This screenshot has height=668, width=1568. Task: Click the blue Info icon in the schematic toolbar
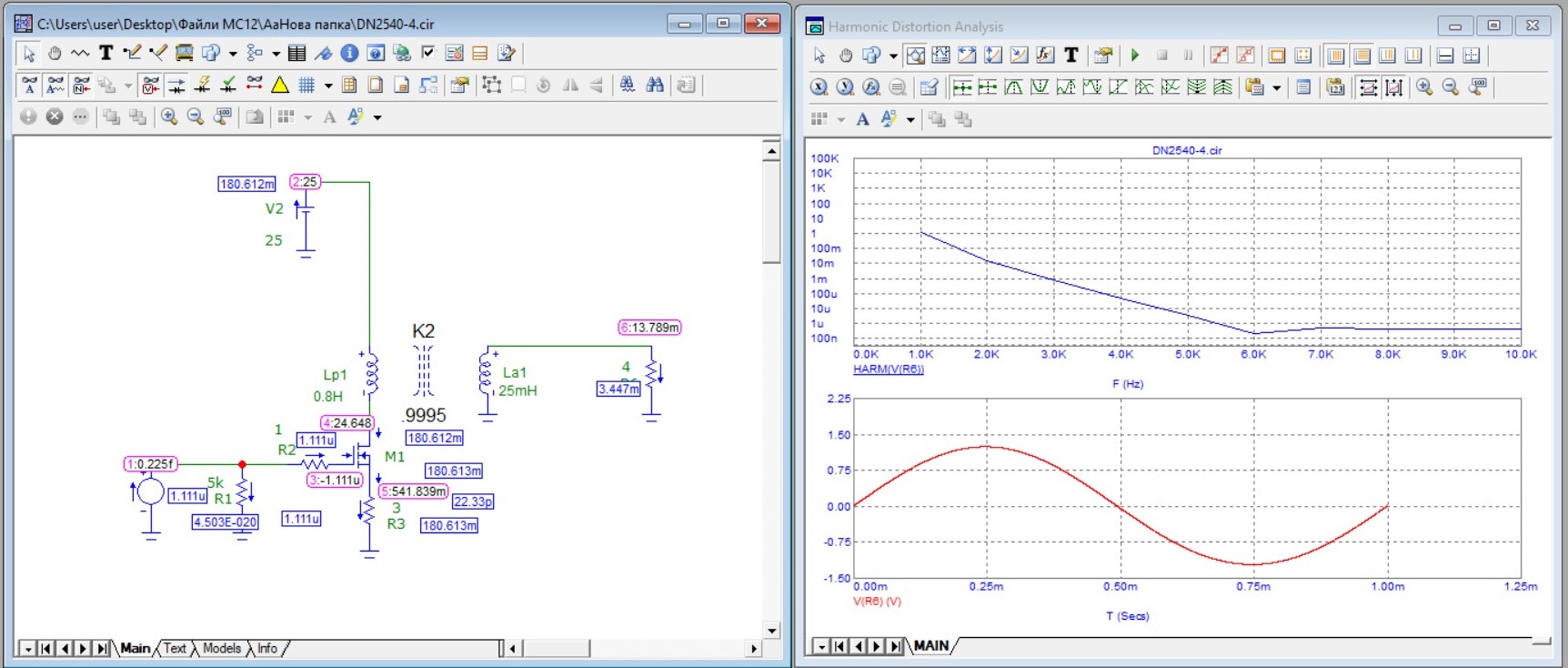(x=349, y=54)
